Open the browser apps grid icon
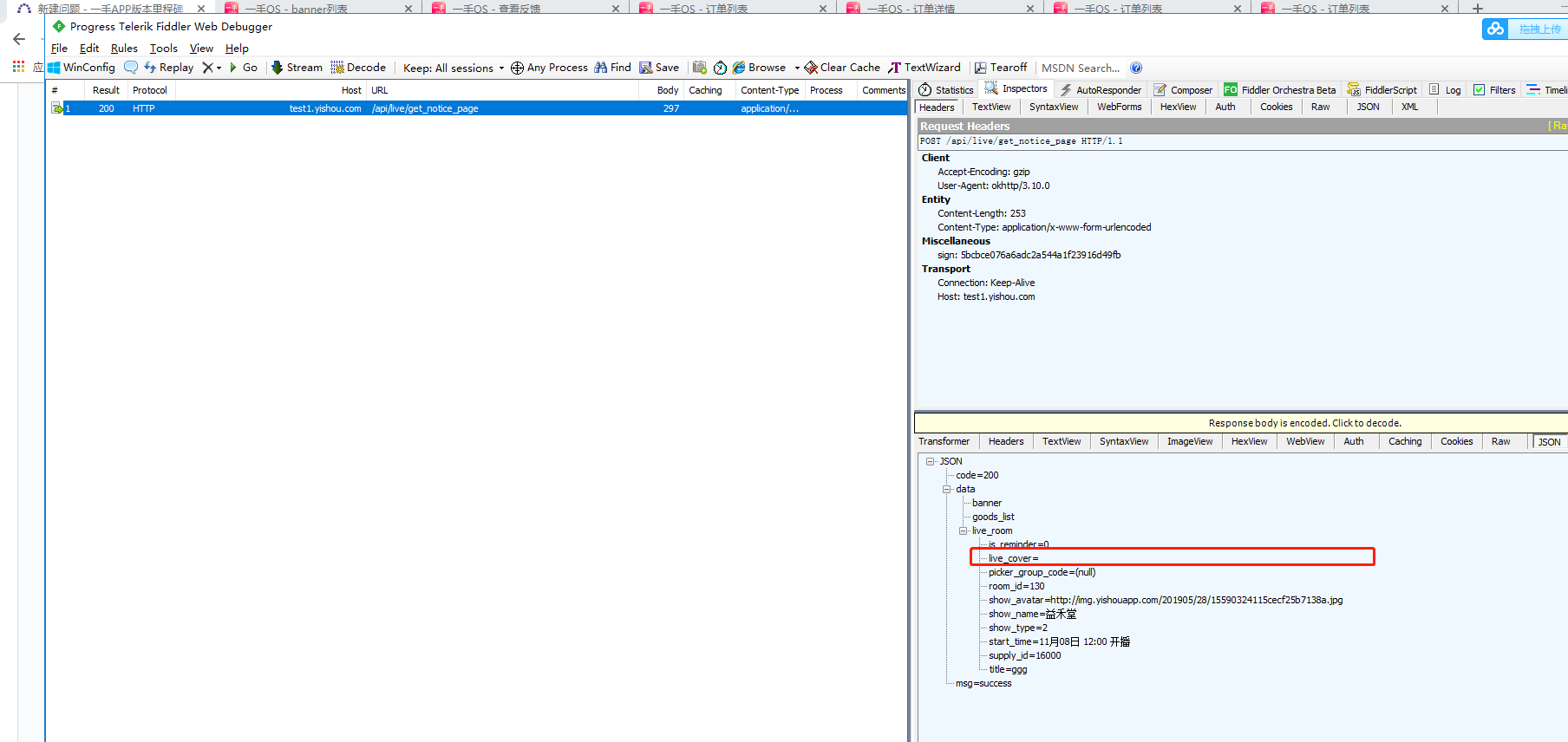 [18, 67]
